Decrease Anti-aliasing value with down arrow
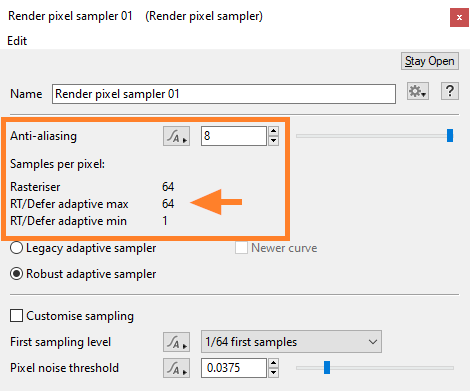Screen dimensions: 470x391 pos(274,141)
